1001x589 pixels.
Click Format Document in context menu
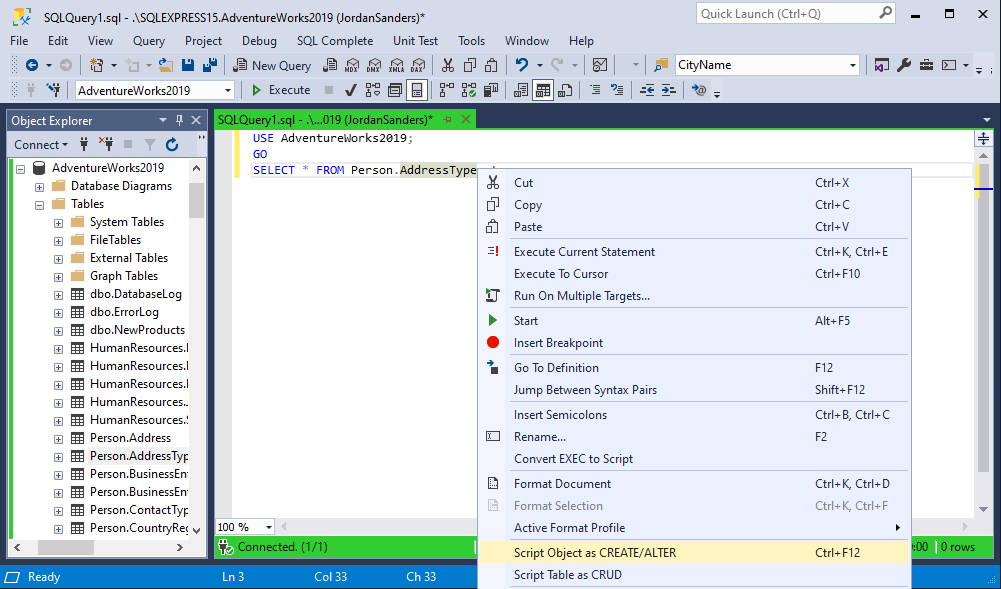tap(693, 484)
